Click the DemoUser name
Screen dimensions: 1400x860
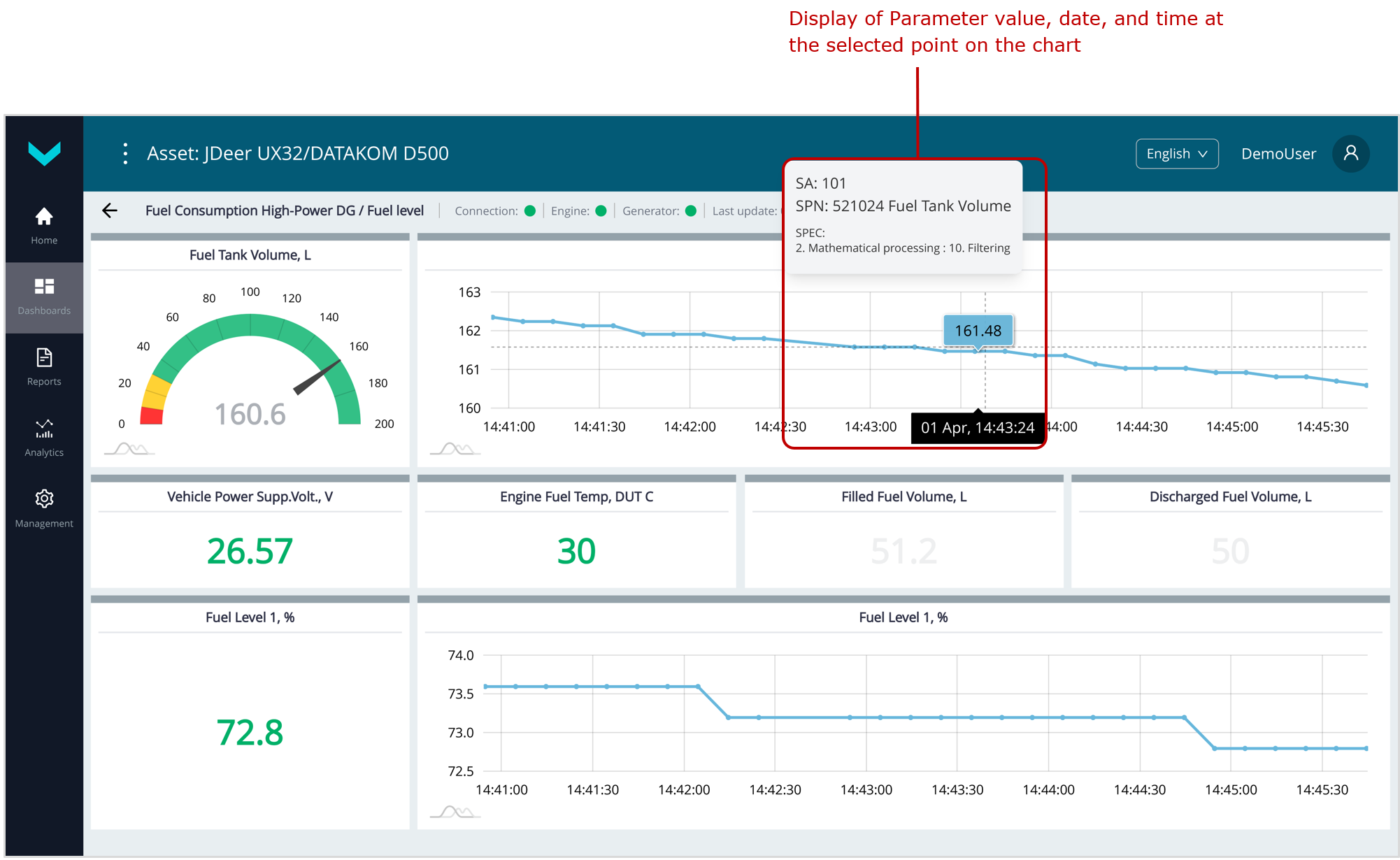[1278, 154]
